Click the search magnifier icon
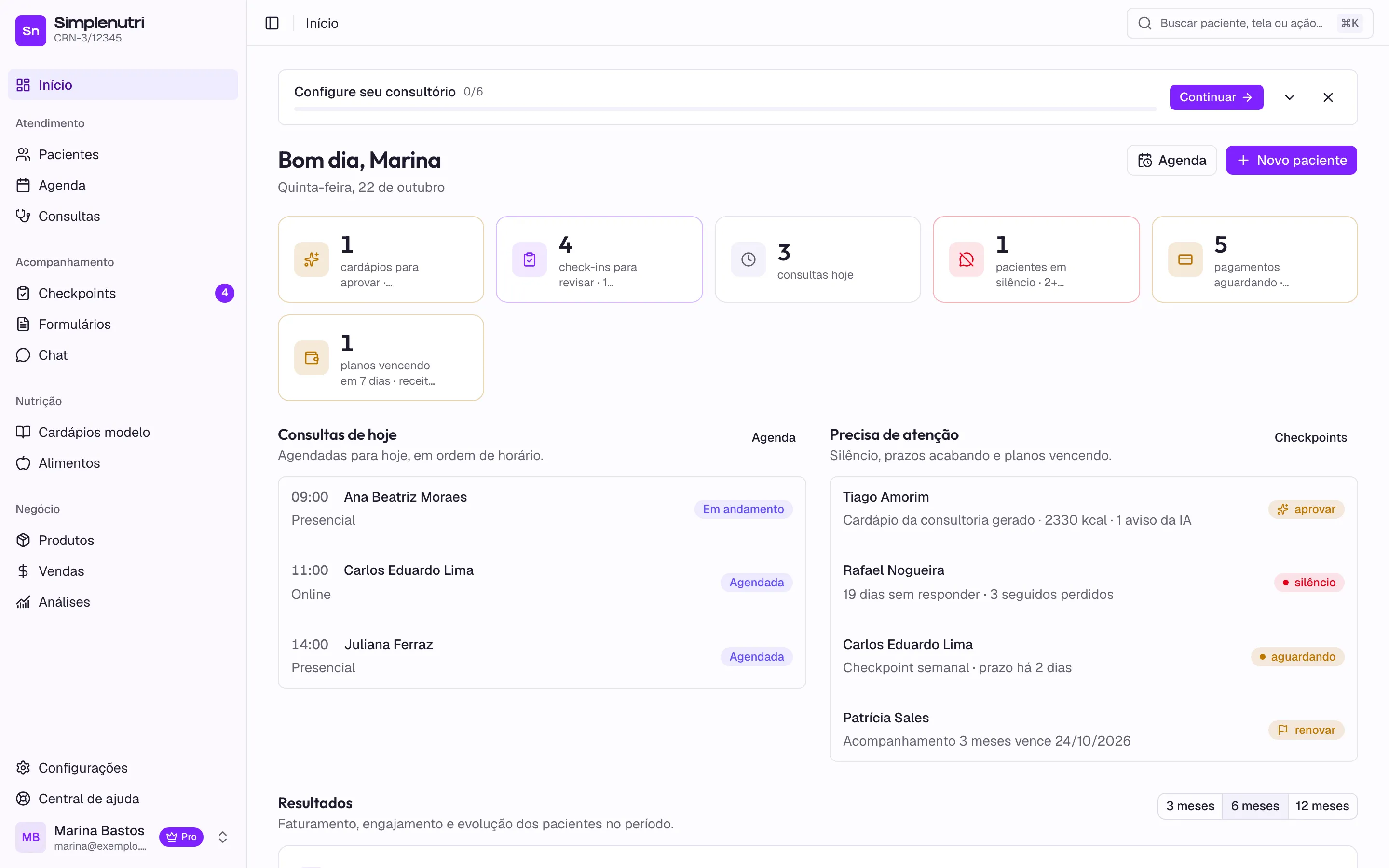This screenshot has height=868, width=1389. (1144, 23)
